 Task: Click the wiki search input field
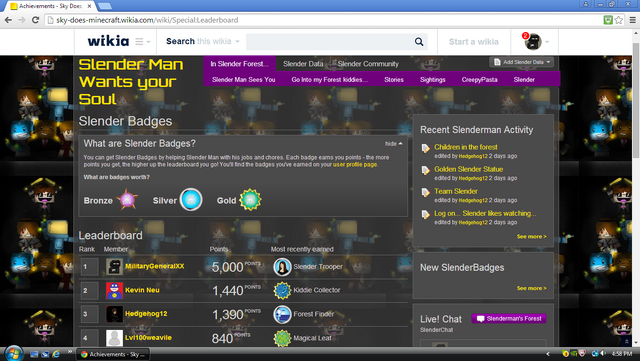click(330, 42)
